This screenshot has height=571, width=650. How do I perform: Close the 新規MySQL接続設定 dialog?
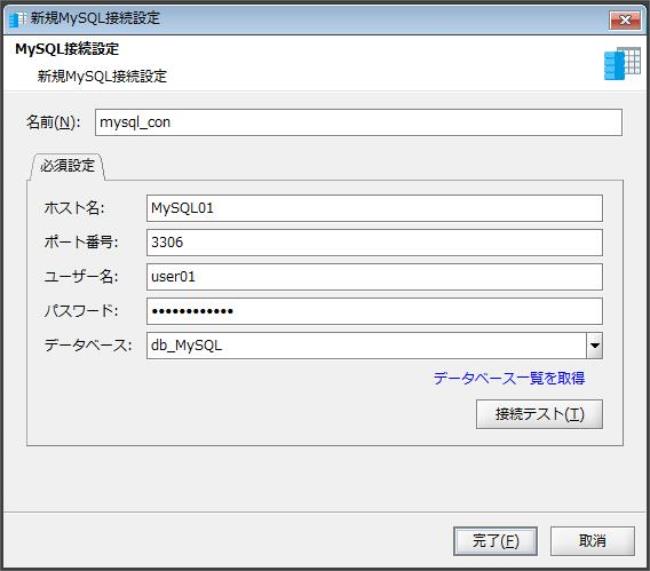coord(624,19)
